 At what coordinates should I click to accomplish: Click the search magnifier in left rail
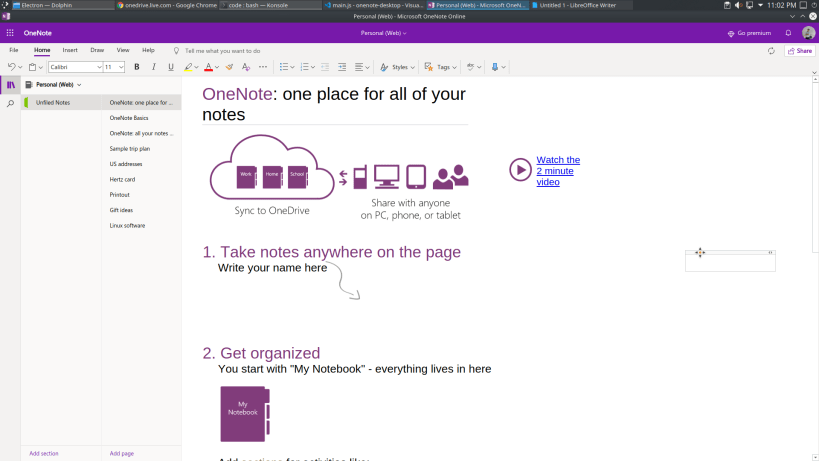coord(10,103)
